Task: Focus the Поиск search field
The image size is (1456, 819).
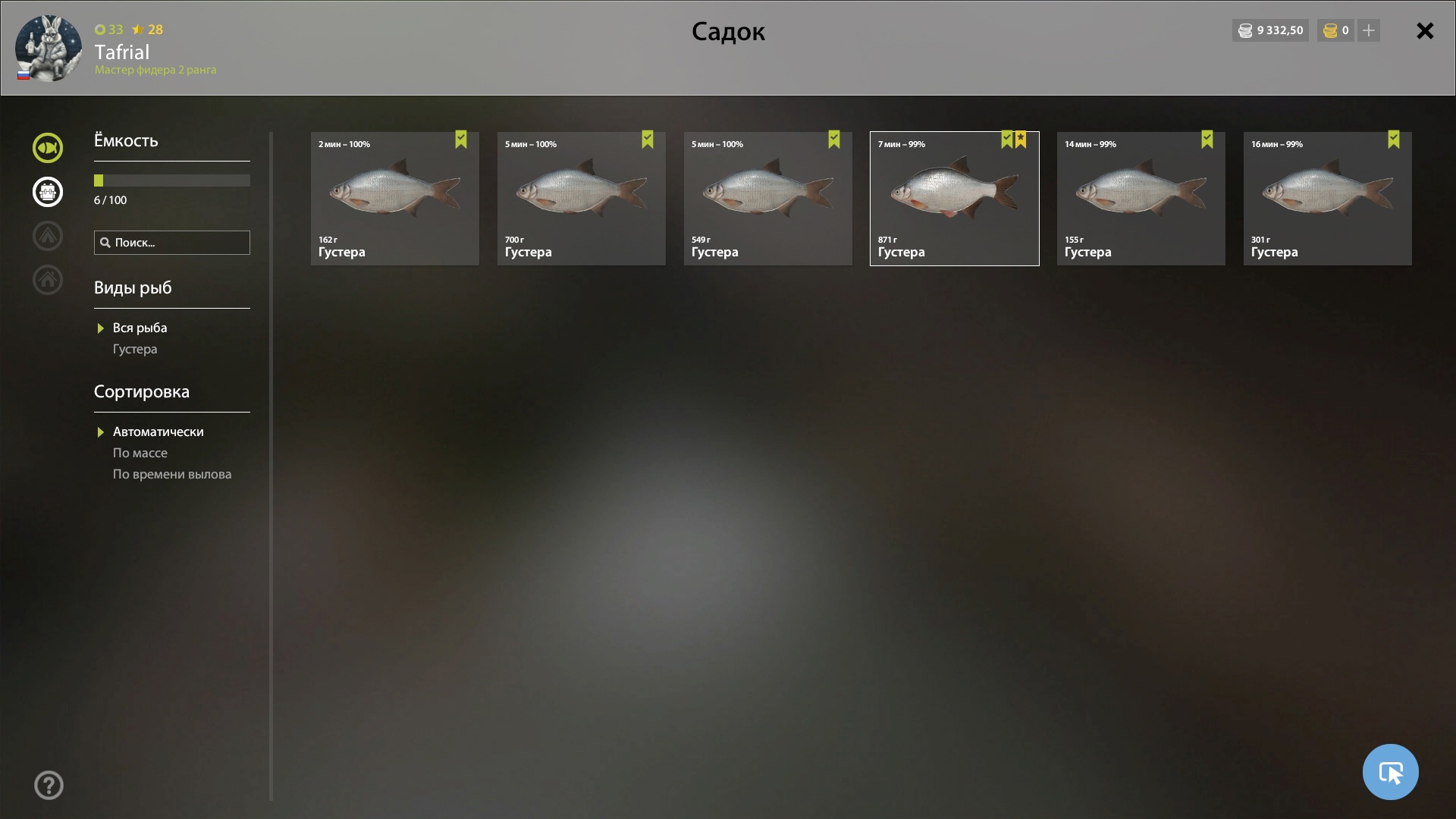Action: point(172,243)
